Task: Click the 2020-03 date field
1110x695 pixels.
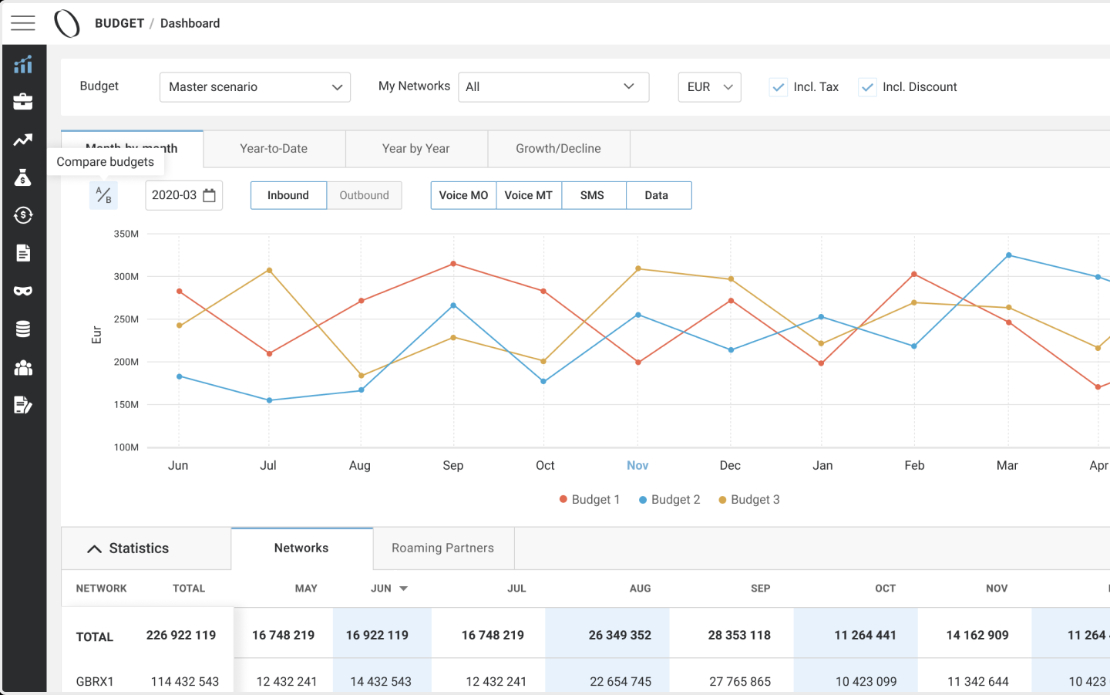Action: 184,195
